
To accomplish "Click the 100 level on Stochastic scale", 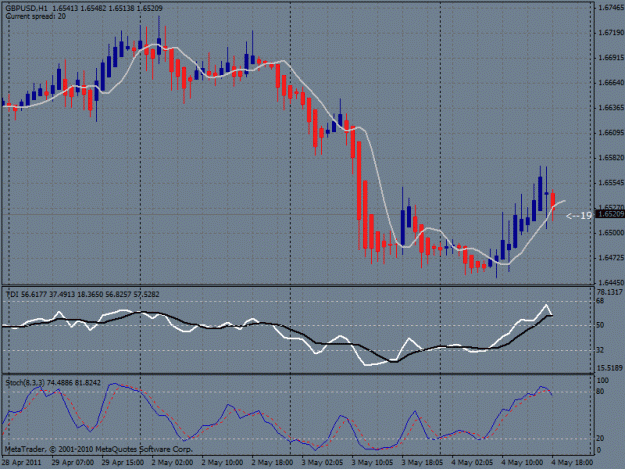I will (x=603, y=381).
